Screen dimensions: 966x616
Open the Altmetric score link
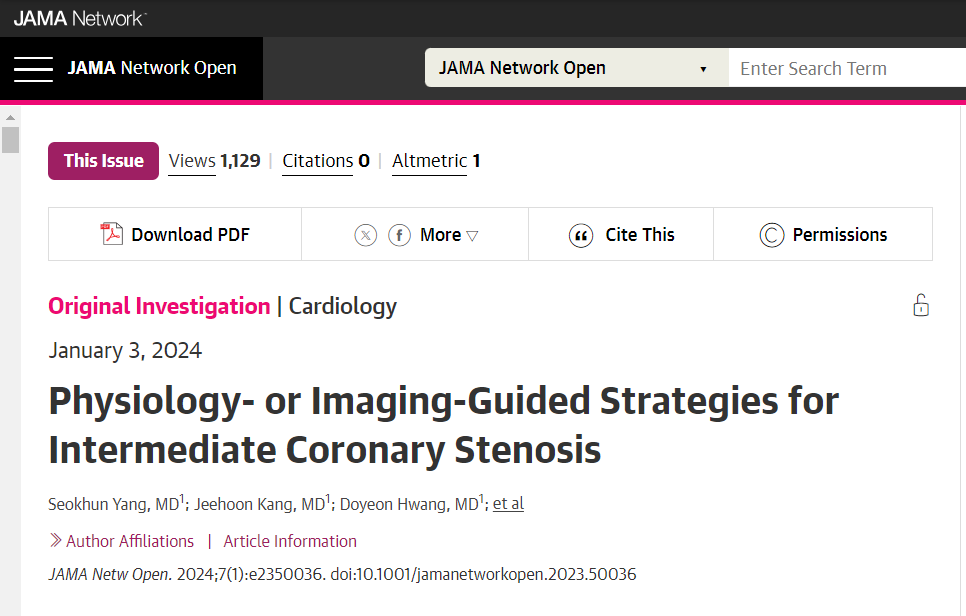(436, 161)
